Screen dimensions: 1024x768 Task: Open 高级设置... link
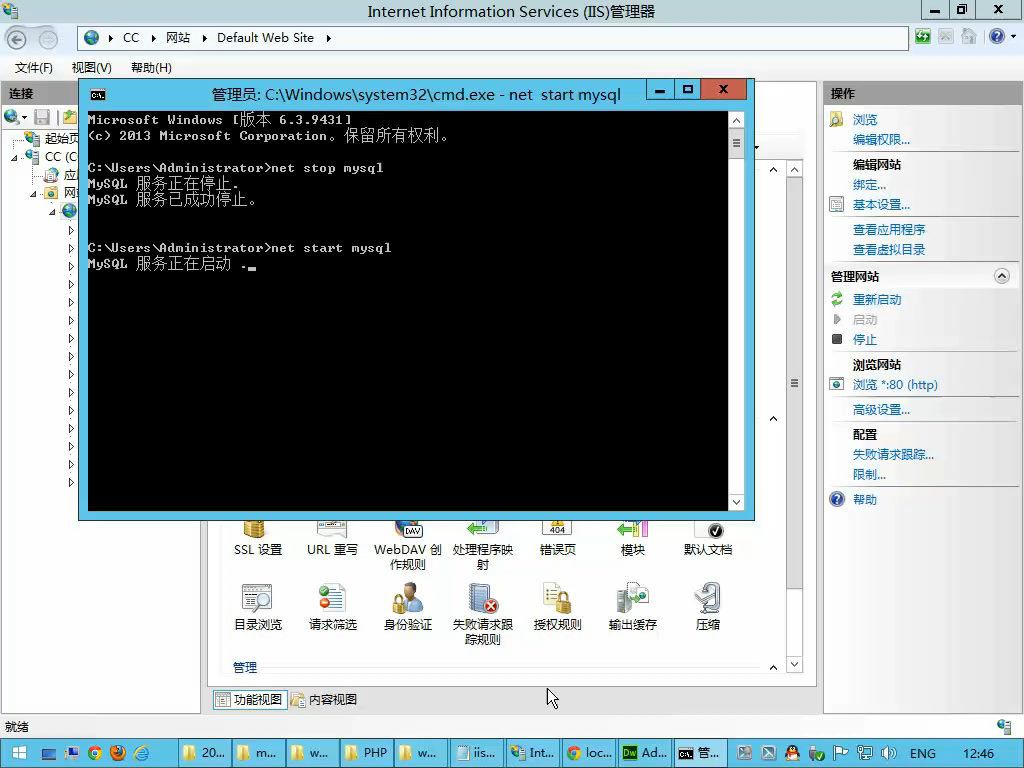[x=881, y=410]
